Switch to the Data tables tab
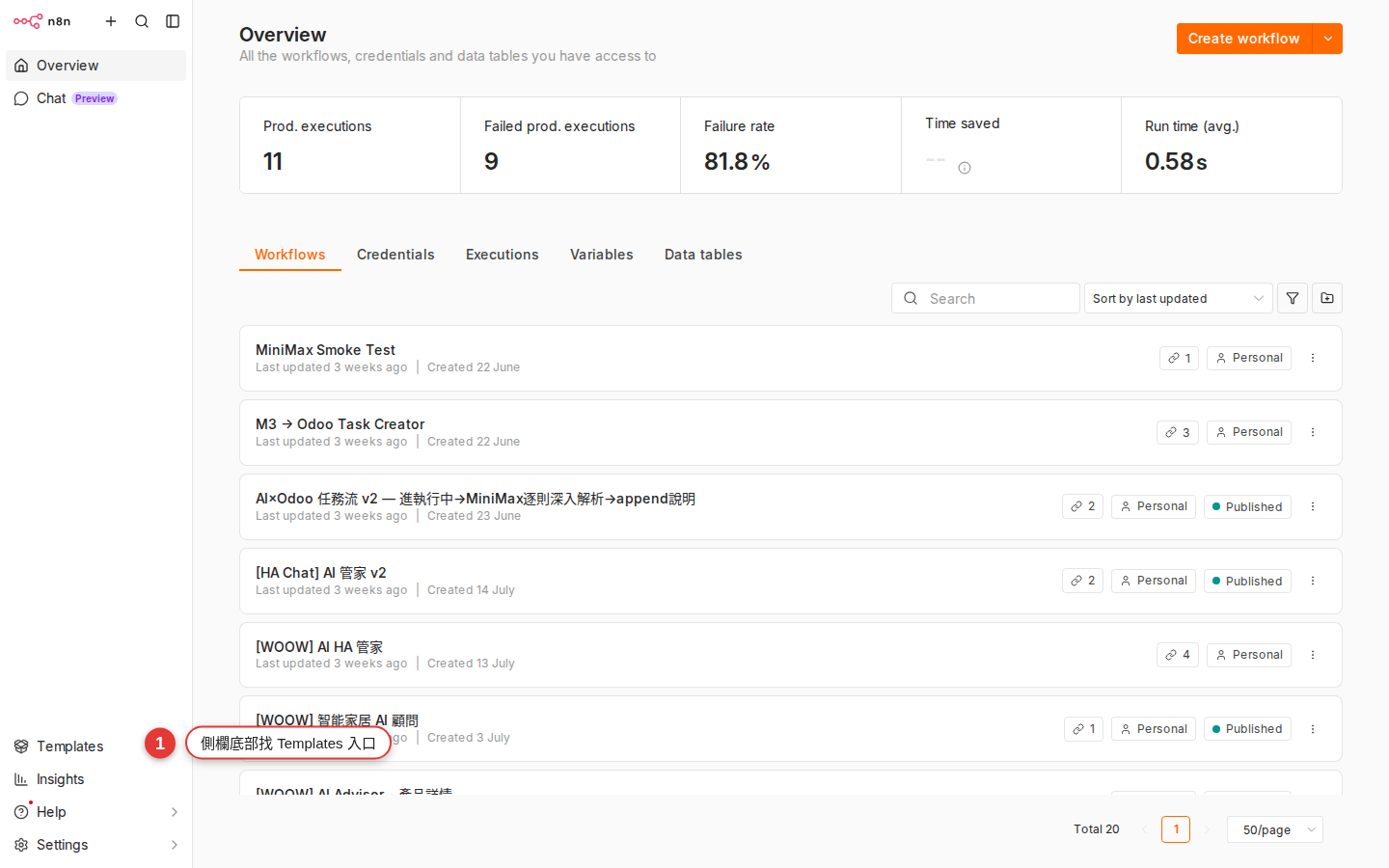 [x=703, y=255]
